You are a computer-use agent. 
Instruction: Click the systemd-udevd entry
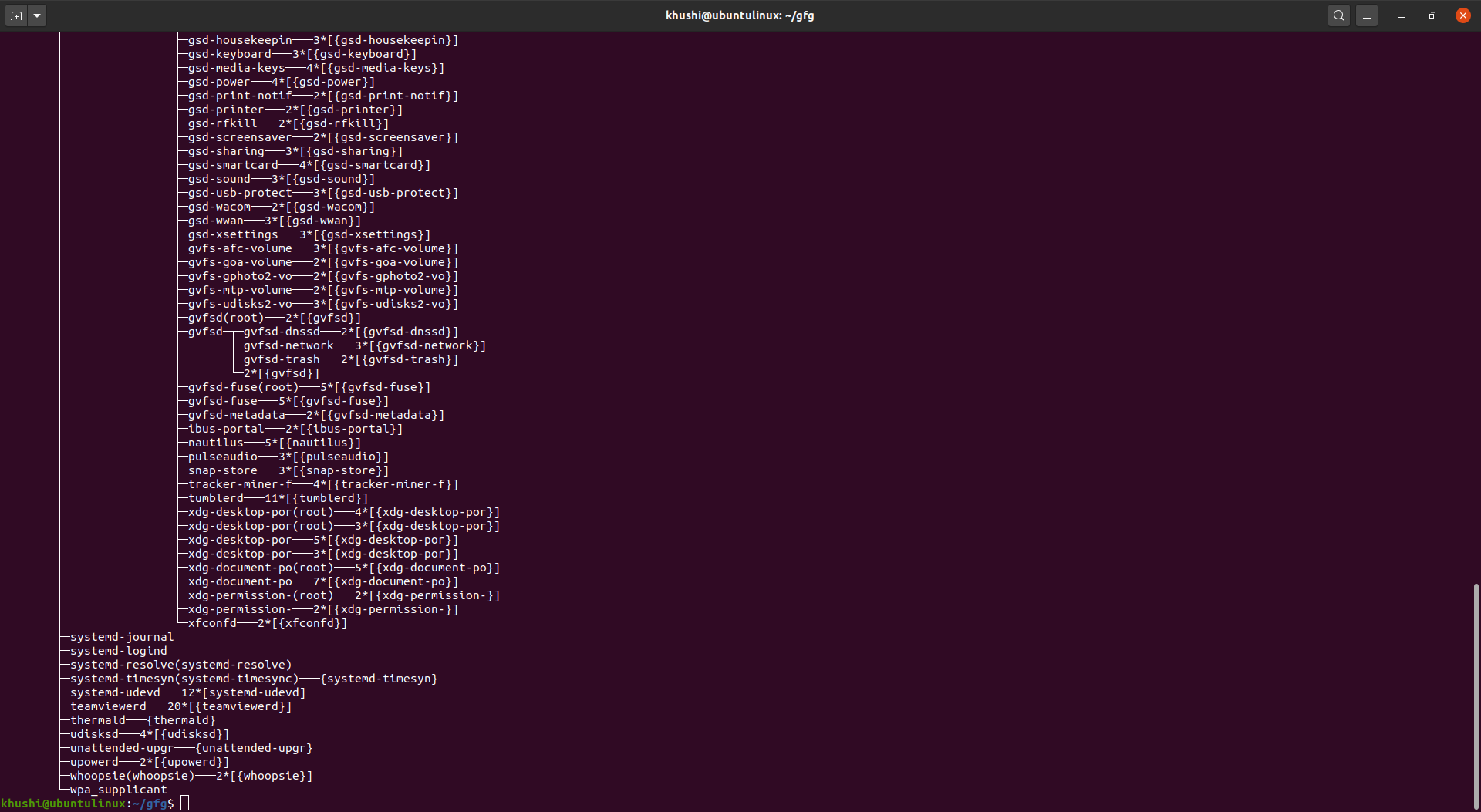pos(188,692)
